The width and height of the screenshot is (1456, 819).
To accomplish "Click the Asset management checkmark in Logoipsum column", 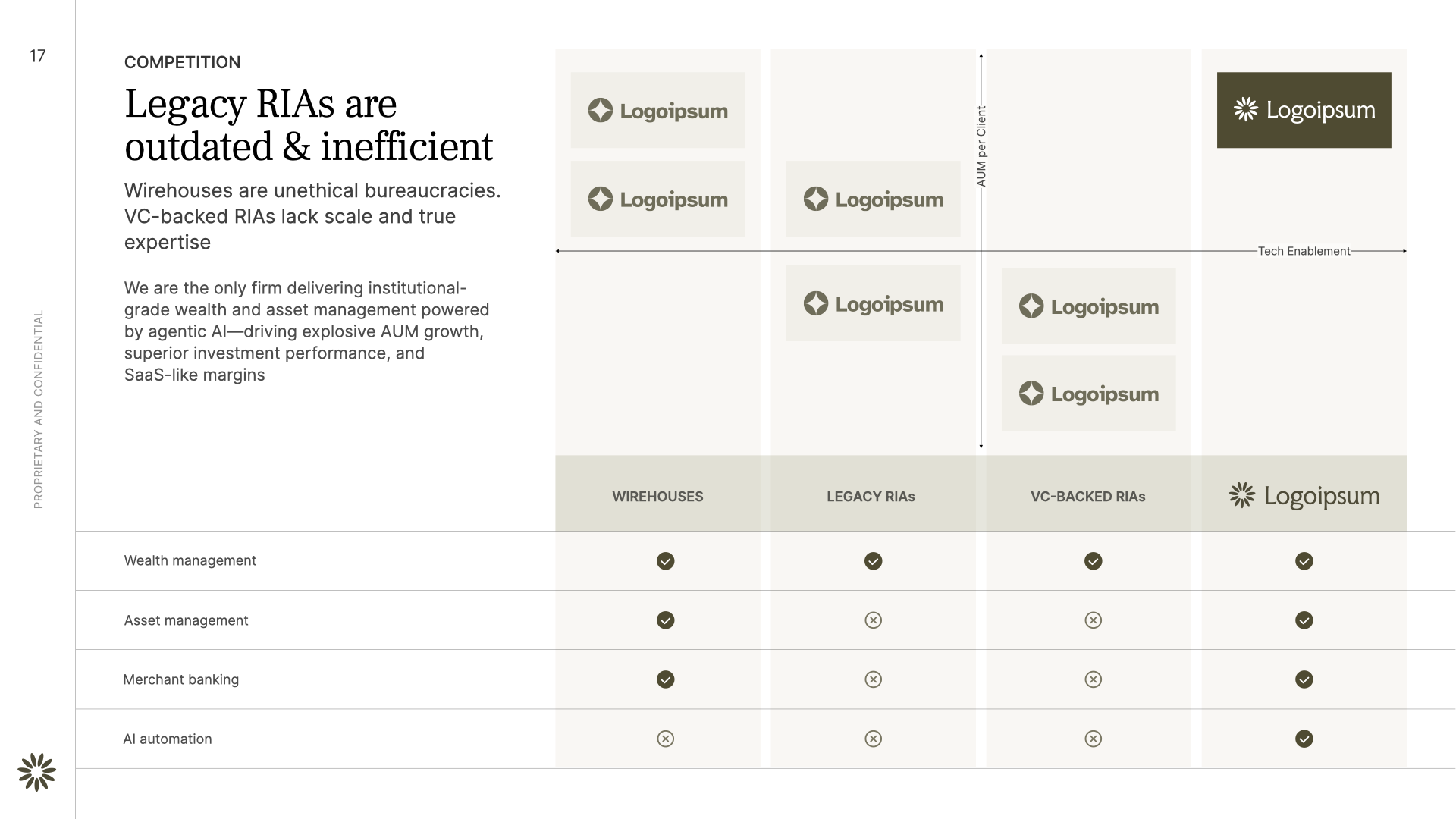I will (x=1304, y=620).
